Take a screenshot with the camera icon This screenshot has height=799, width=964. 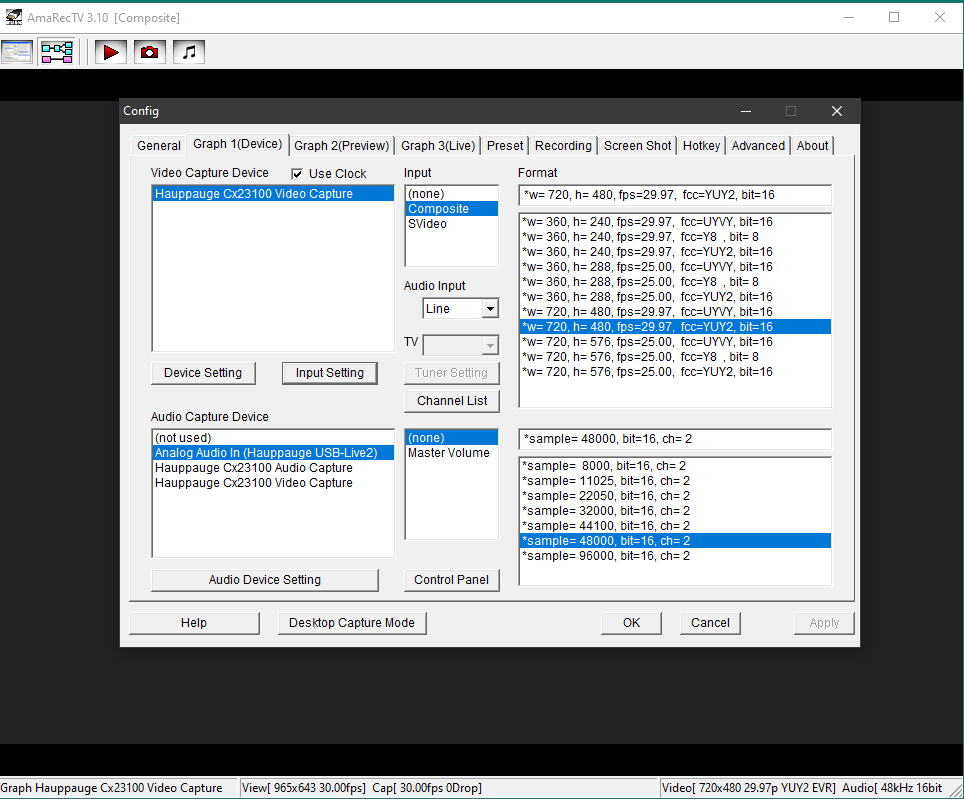coord(149,52)
